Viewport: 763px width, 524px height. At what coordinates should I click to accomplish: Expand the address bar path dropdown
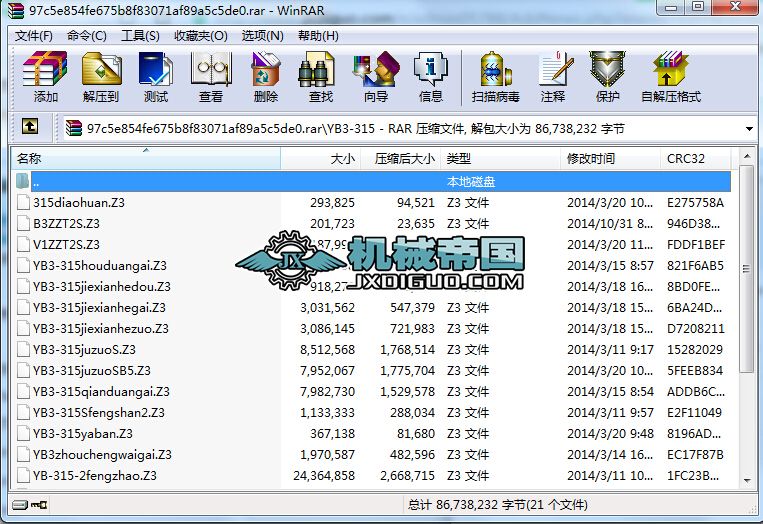click(x=749, y=129)
